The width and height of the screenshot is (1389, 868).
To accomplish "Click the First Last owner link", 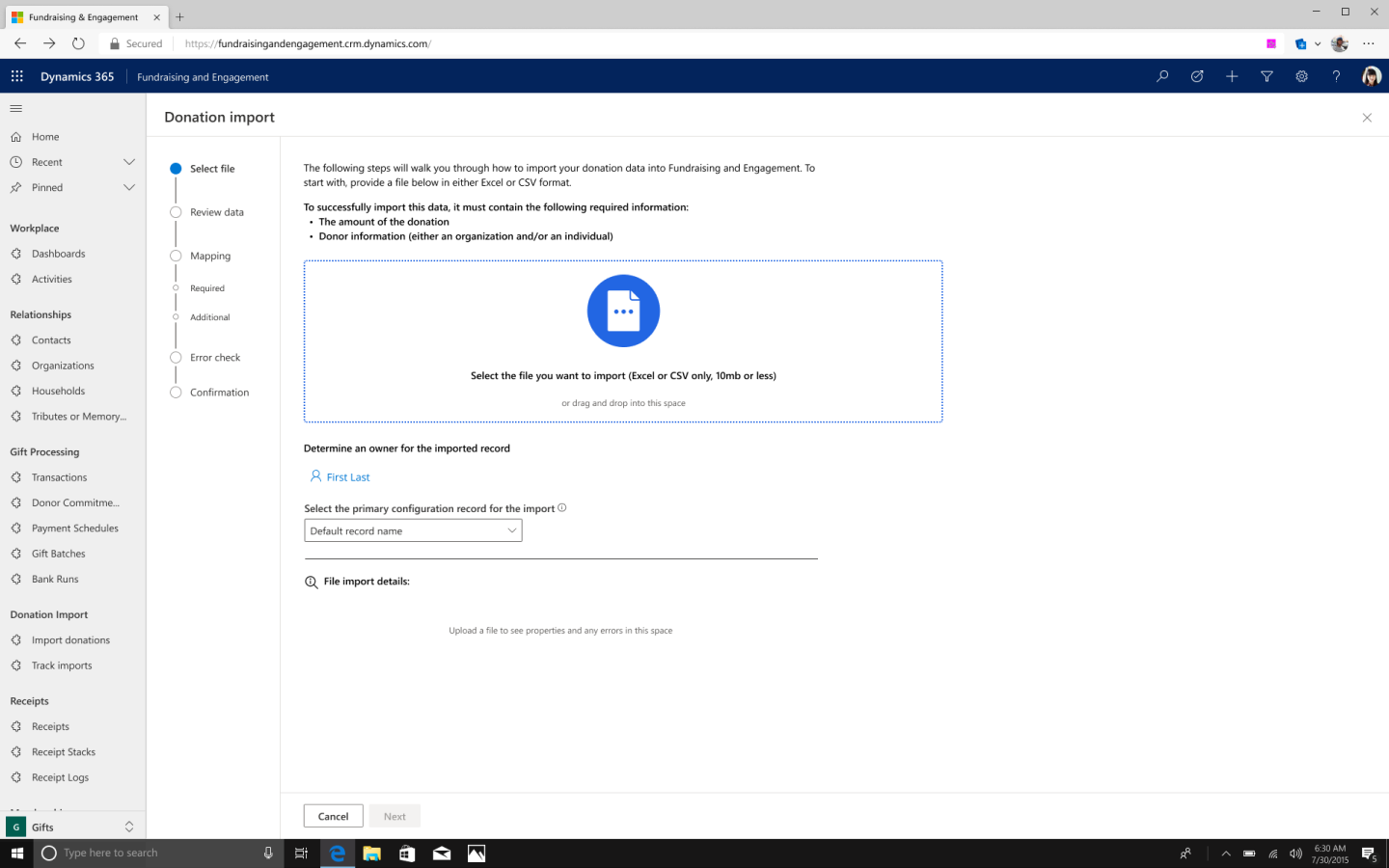I will tap(347, 477).
